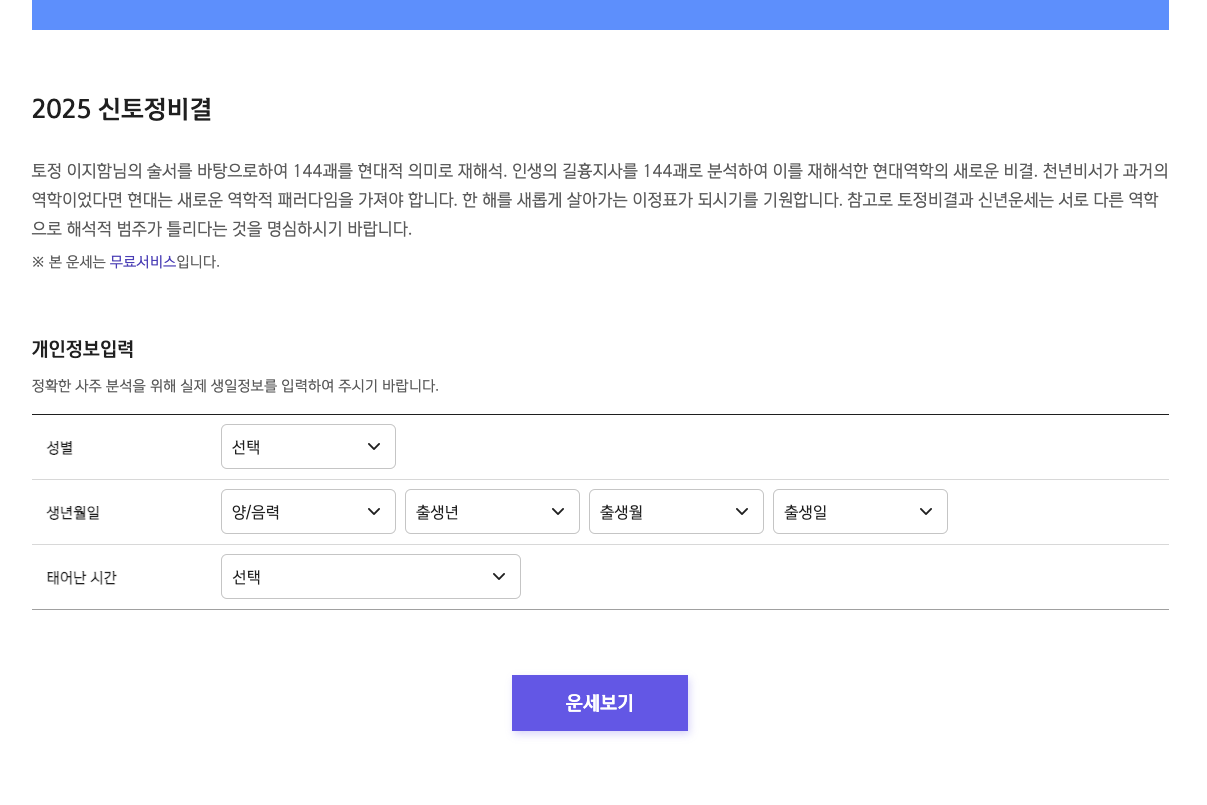Click the chevron icon on the birth time selector
The height and width of the screenshot is (805, 1207).
(x=498, y=576)
